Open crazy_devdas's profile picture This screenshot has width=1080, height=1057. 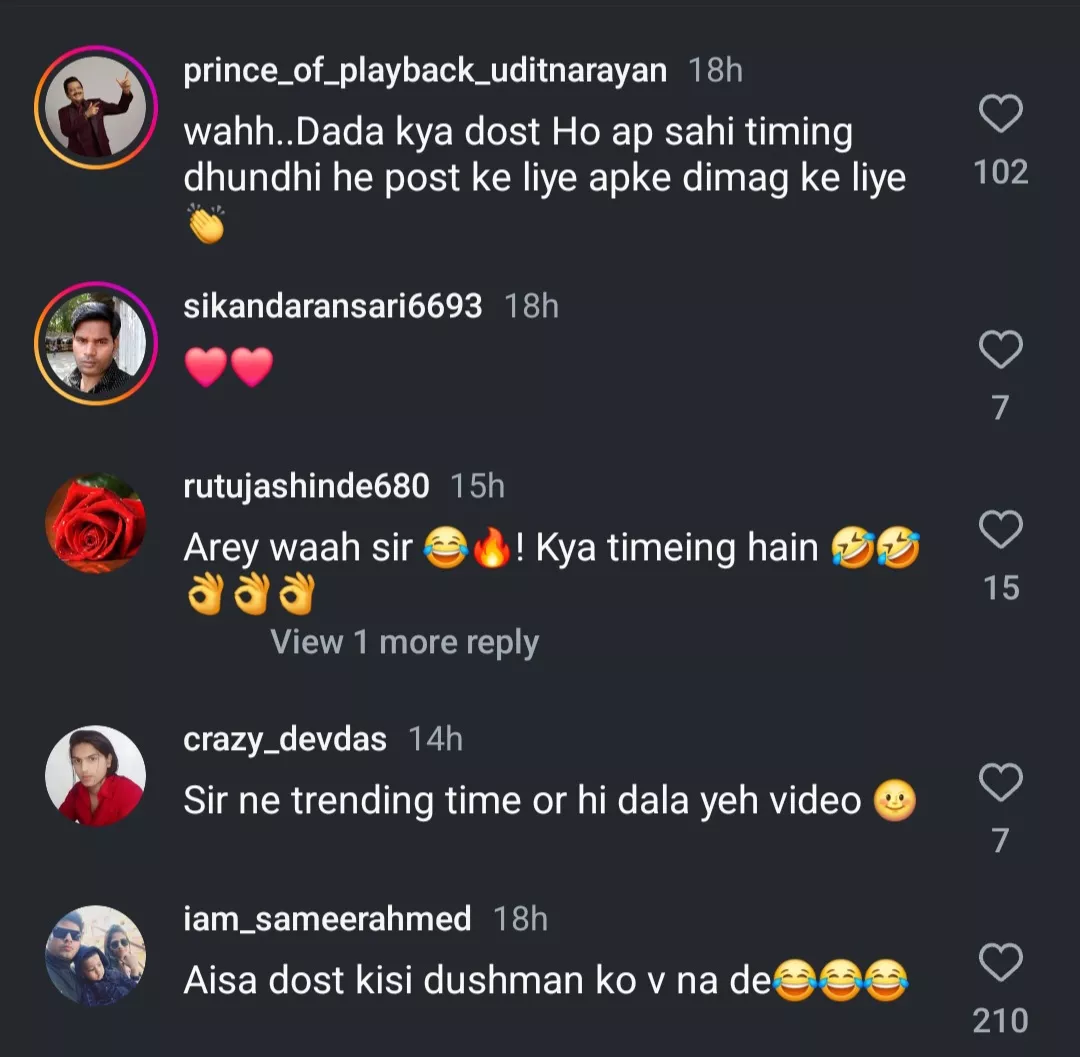pyautogui.click(x=96, y=776)
